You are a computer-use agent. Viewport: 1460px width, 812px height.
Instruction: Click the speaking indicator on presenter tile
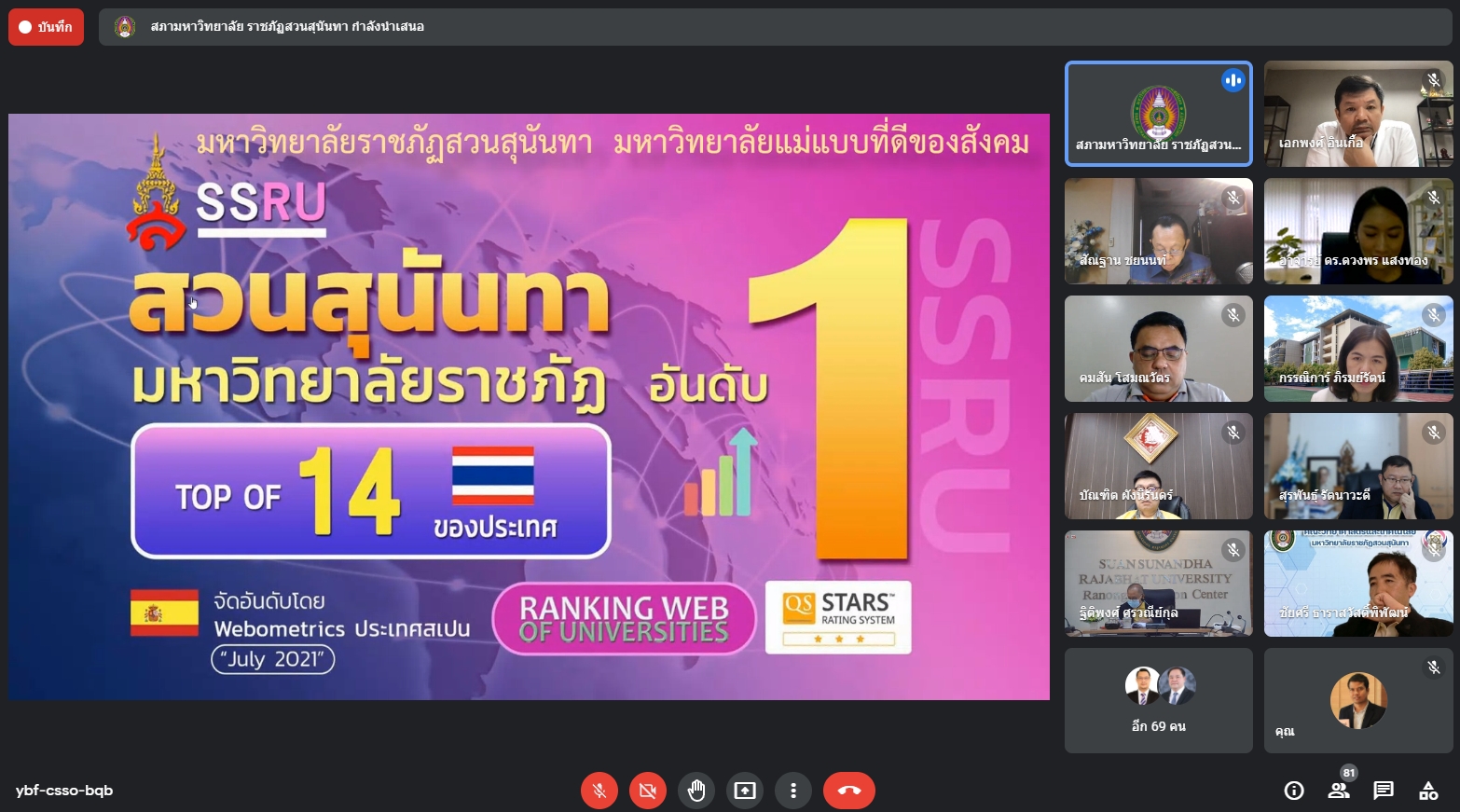1233,80
